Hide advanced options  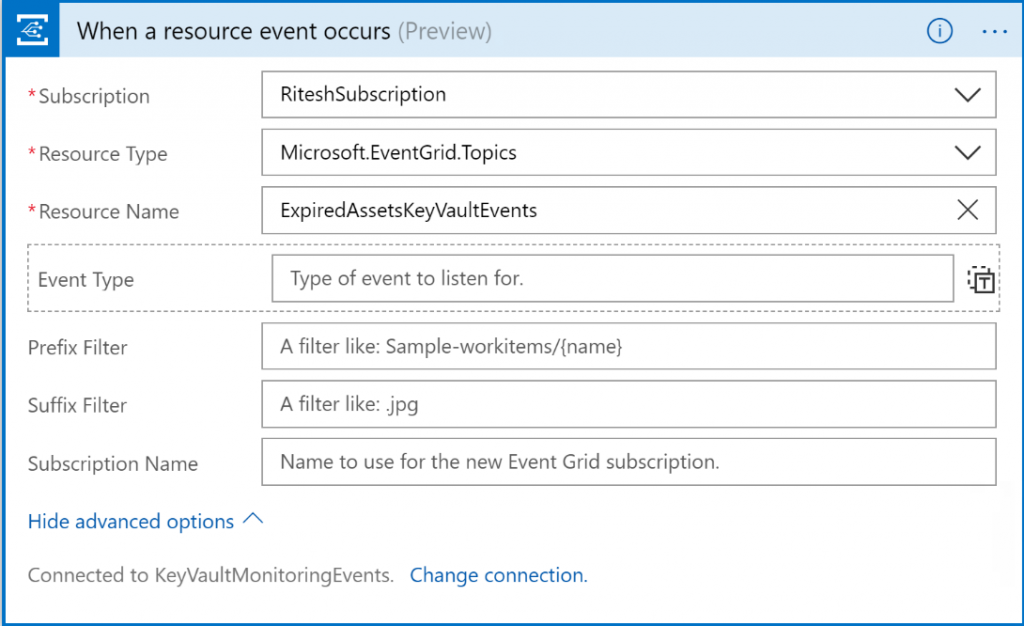point(131,522)
